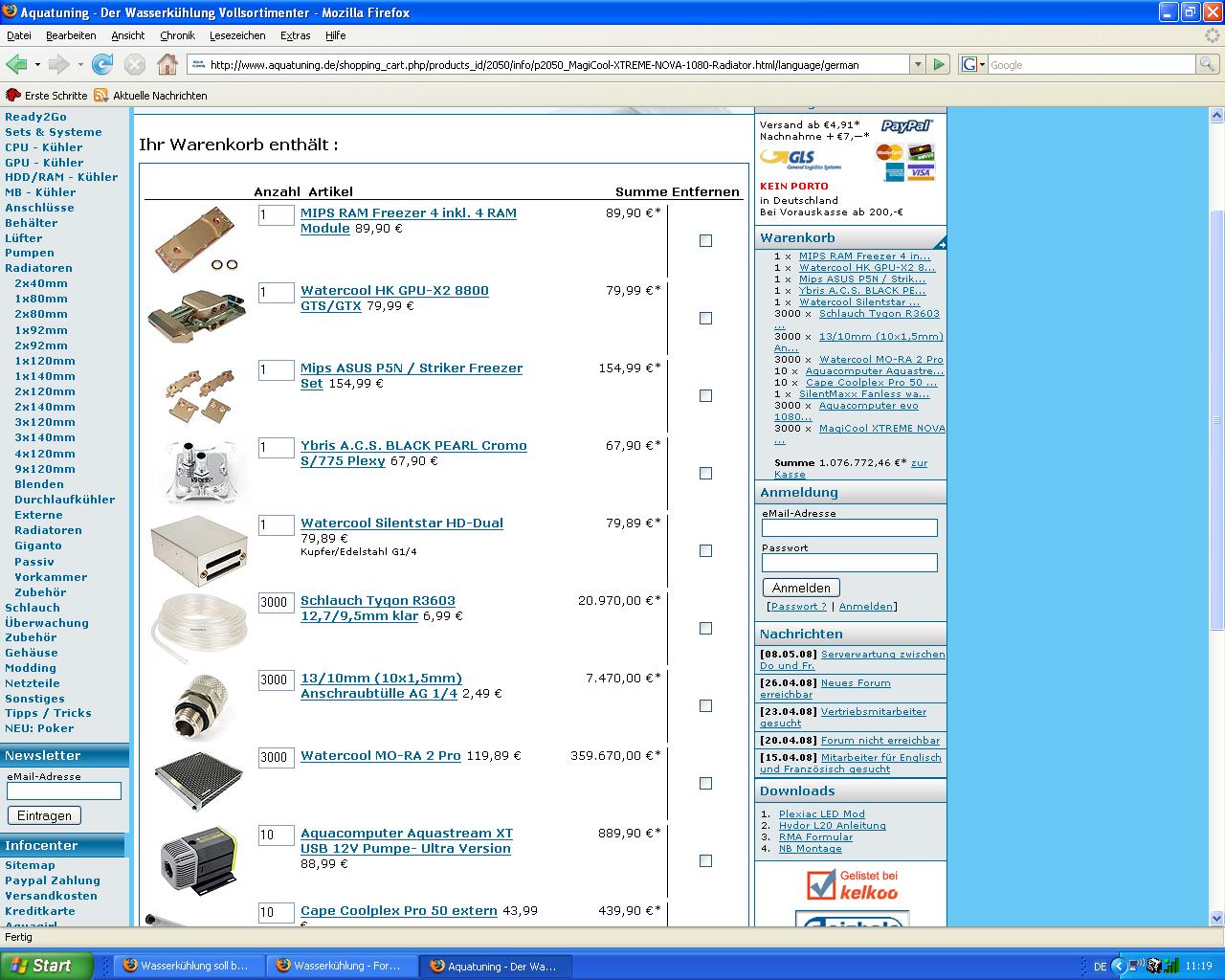Click the Passwort login field

(850, 563)
